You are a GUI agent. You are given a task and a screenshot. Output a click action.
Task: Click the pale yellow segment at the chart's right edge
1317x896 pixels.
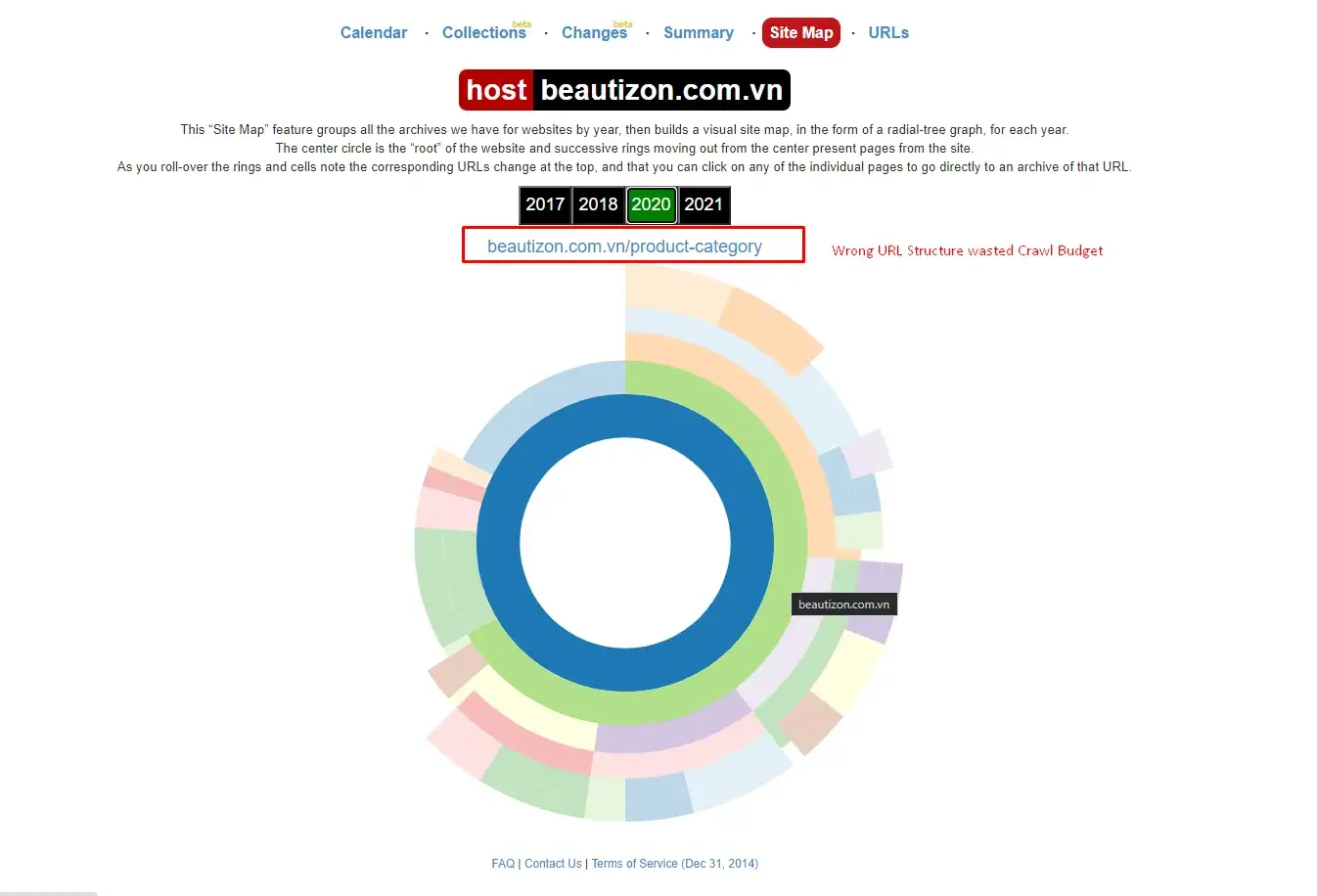tap(846, 673)
